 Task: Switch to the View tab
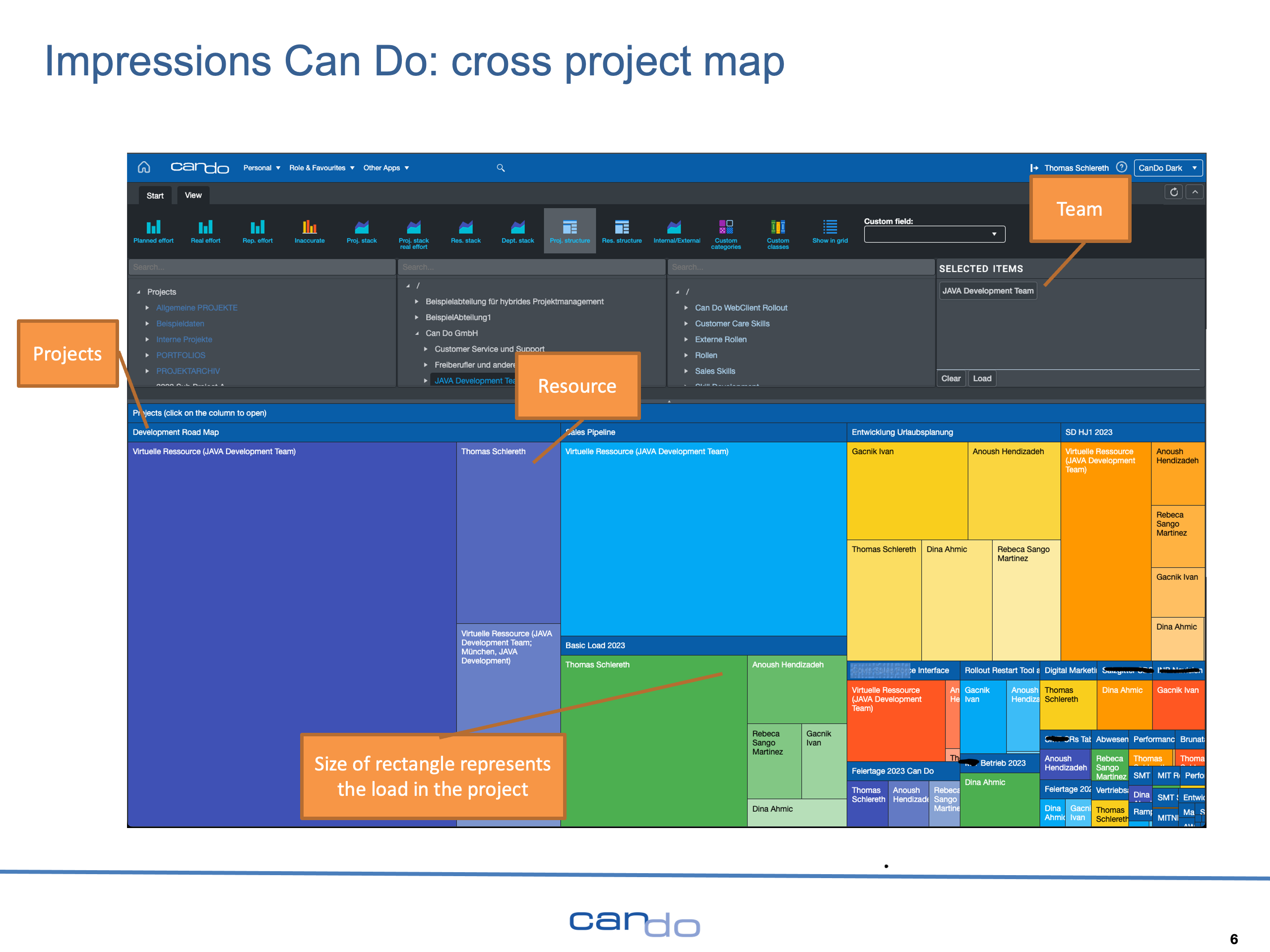pos(193,195)
